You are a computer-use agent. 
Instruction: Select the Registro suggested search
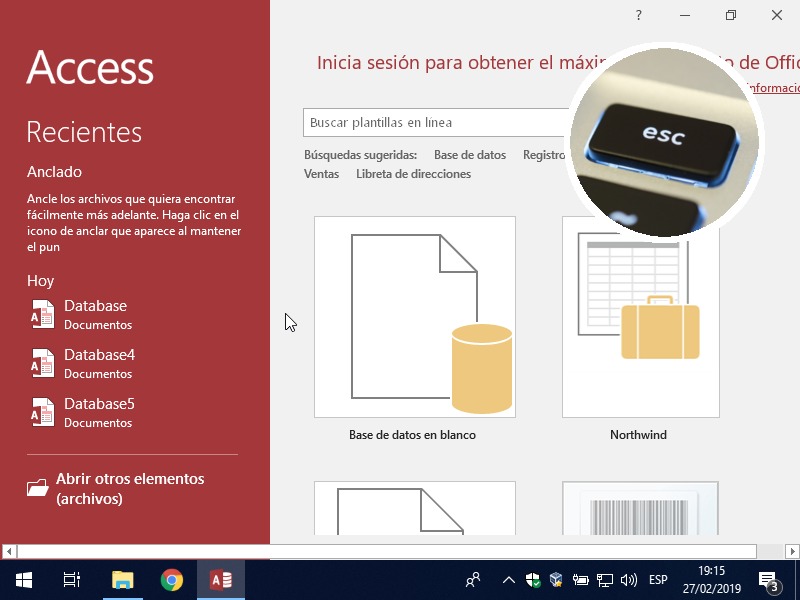point(544,155)
